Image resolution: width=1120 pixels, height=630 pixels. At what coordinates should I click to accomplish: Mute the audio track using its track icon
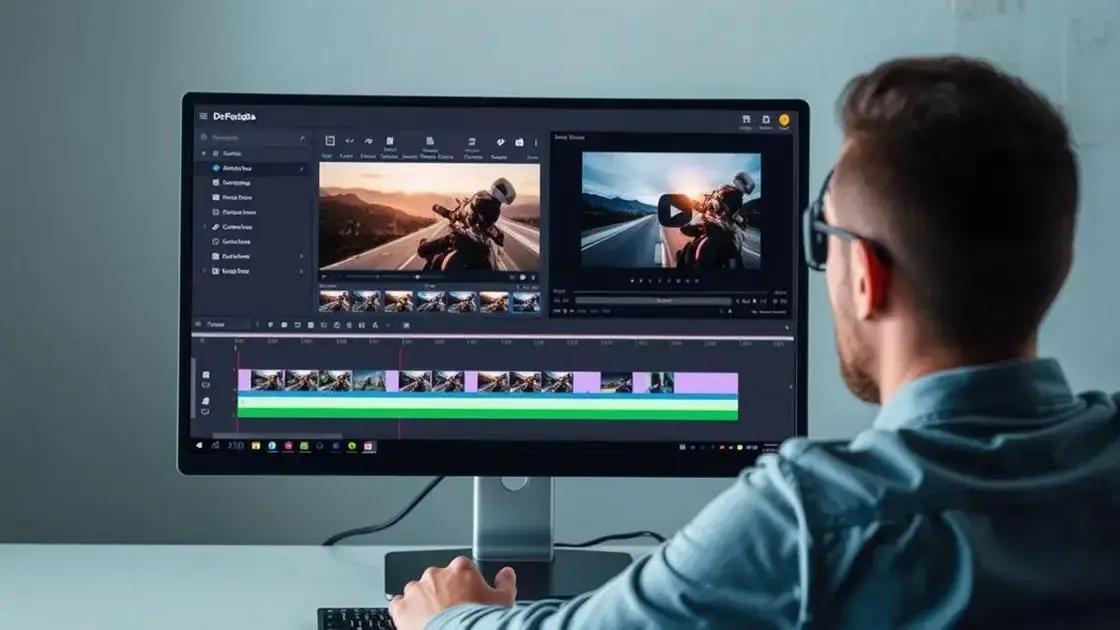click(x=206, y=401)
